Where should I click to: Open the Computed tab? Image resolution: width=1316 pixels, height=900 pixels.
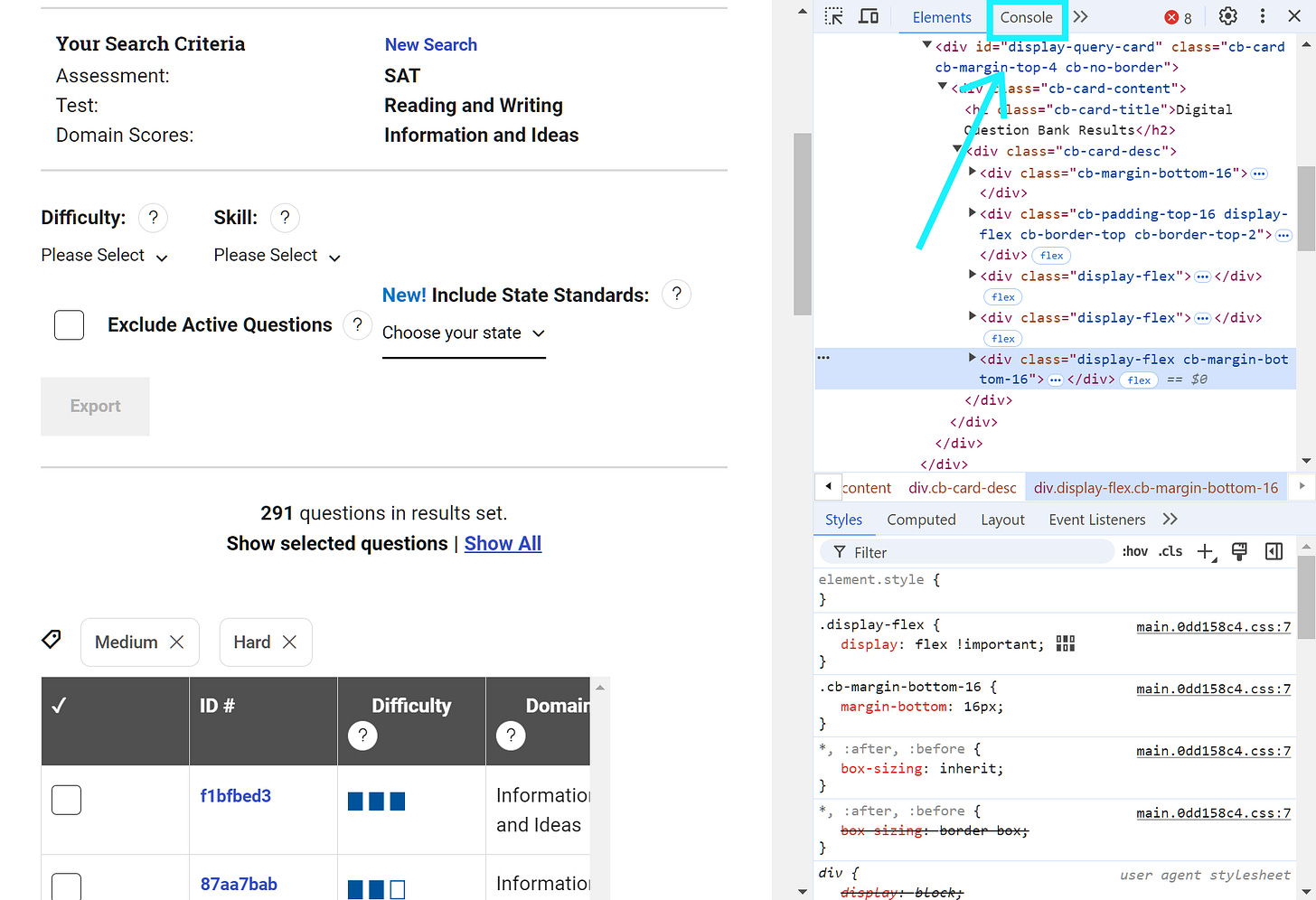921,520
